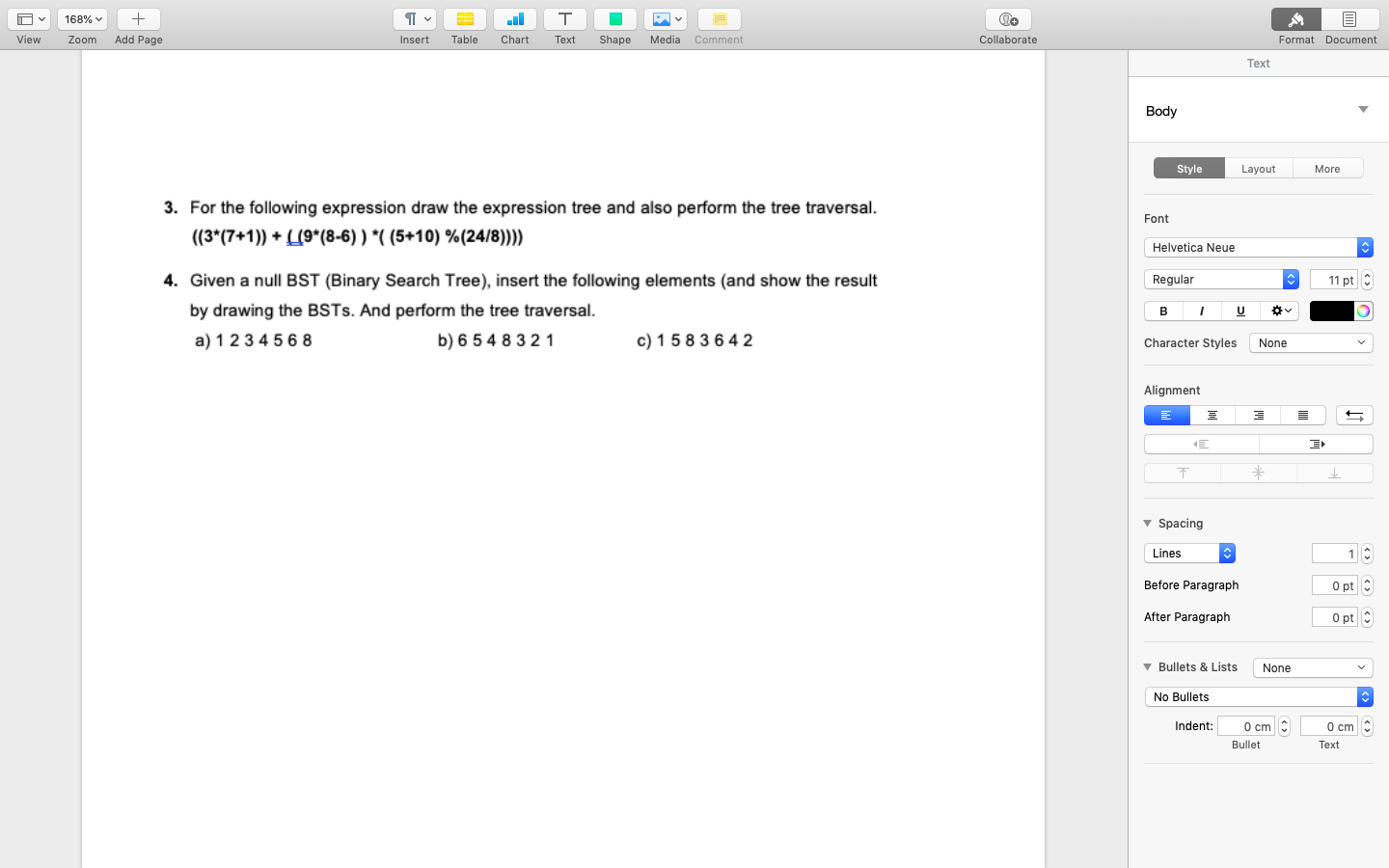Toggle bold text formatting
The image size is (1389, 868).
pos(1162,311)
